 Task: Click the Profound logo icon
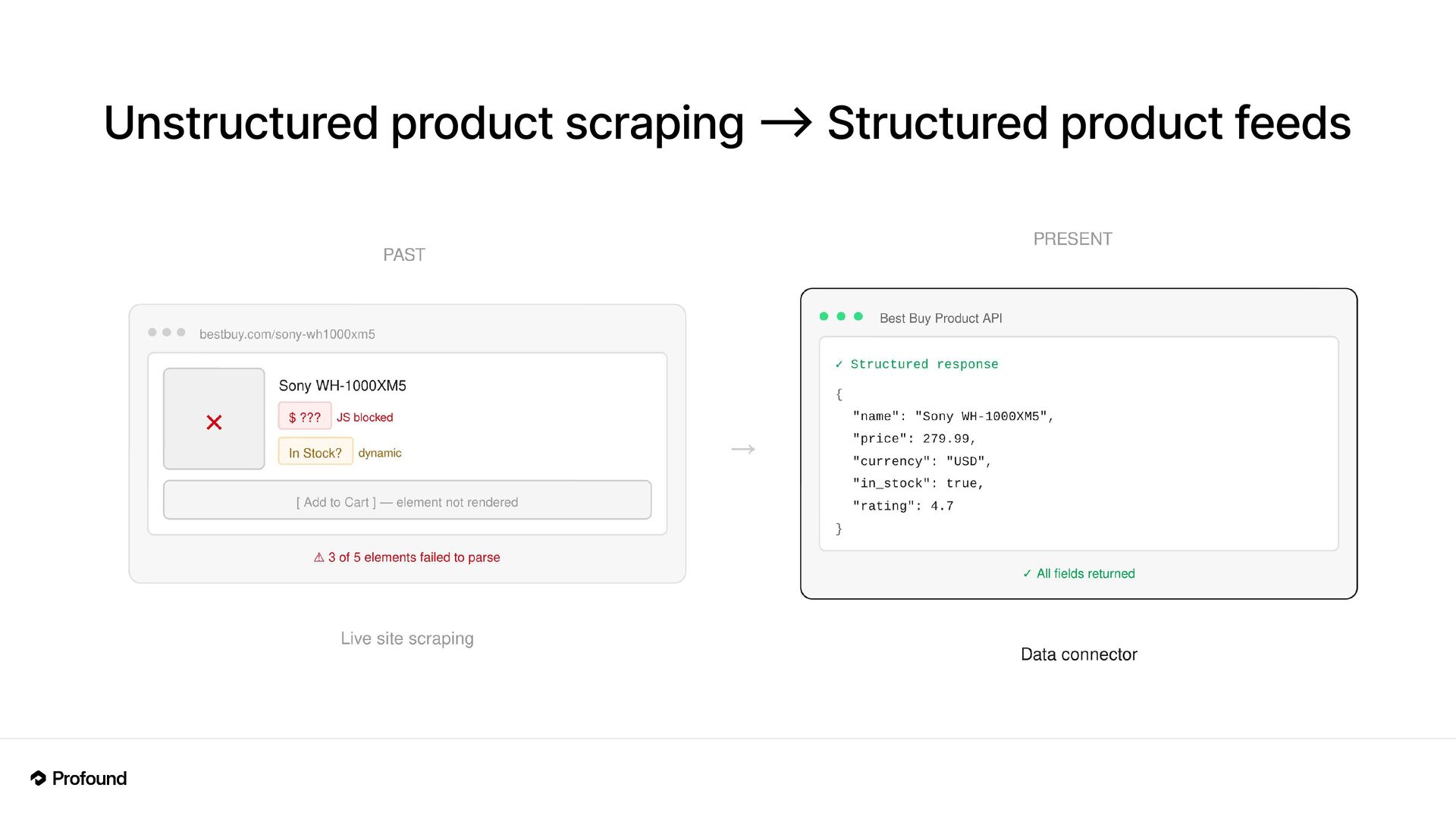tap(38, 778)
